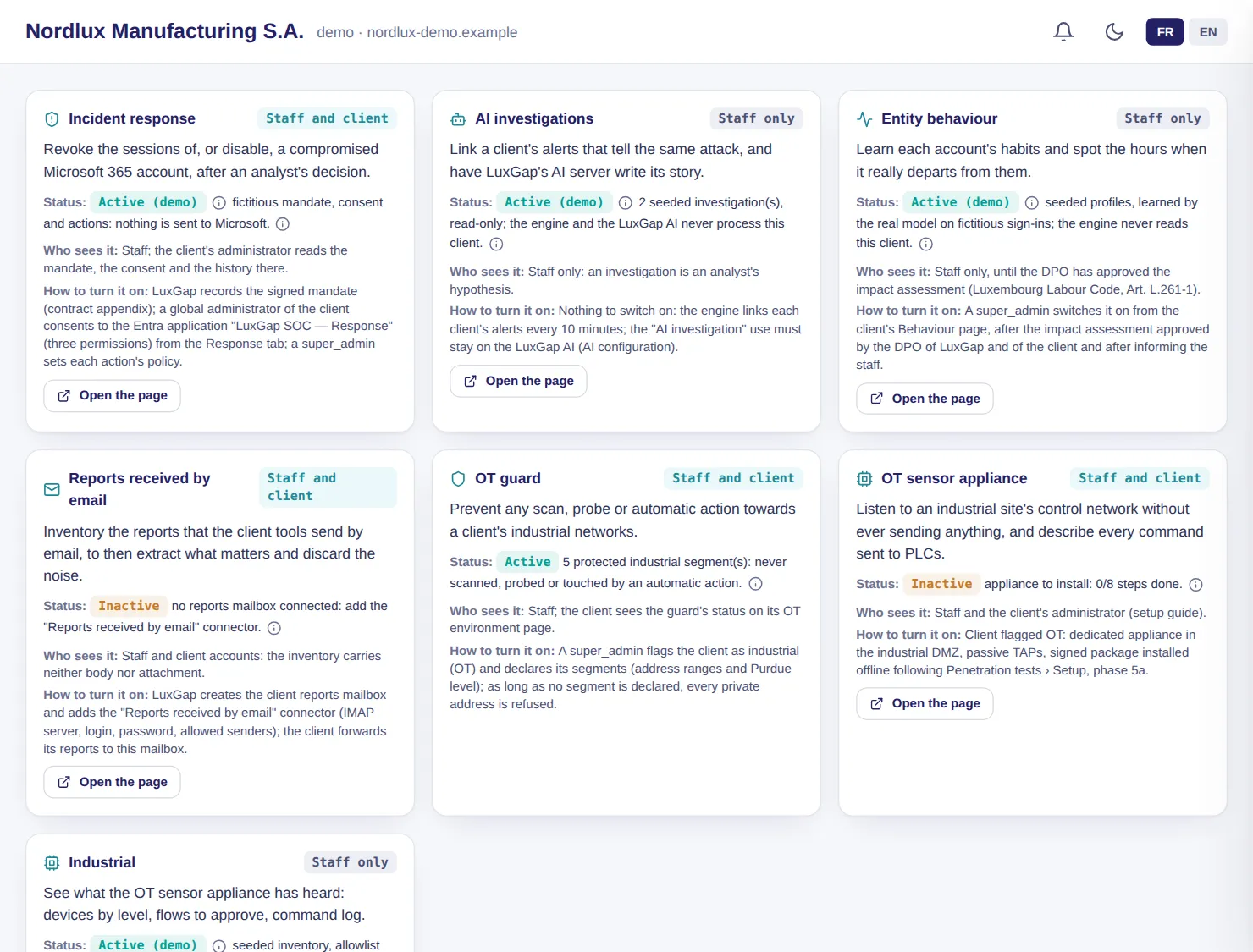Click the Inactive status on OT sensor appliance
Image resolution: width=1253 pixels, height=952 pixels.
pyautogui.click(x=941, y=585)
